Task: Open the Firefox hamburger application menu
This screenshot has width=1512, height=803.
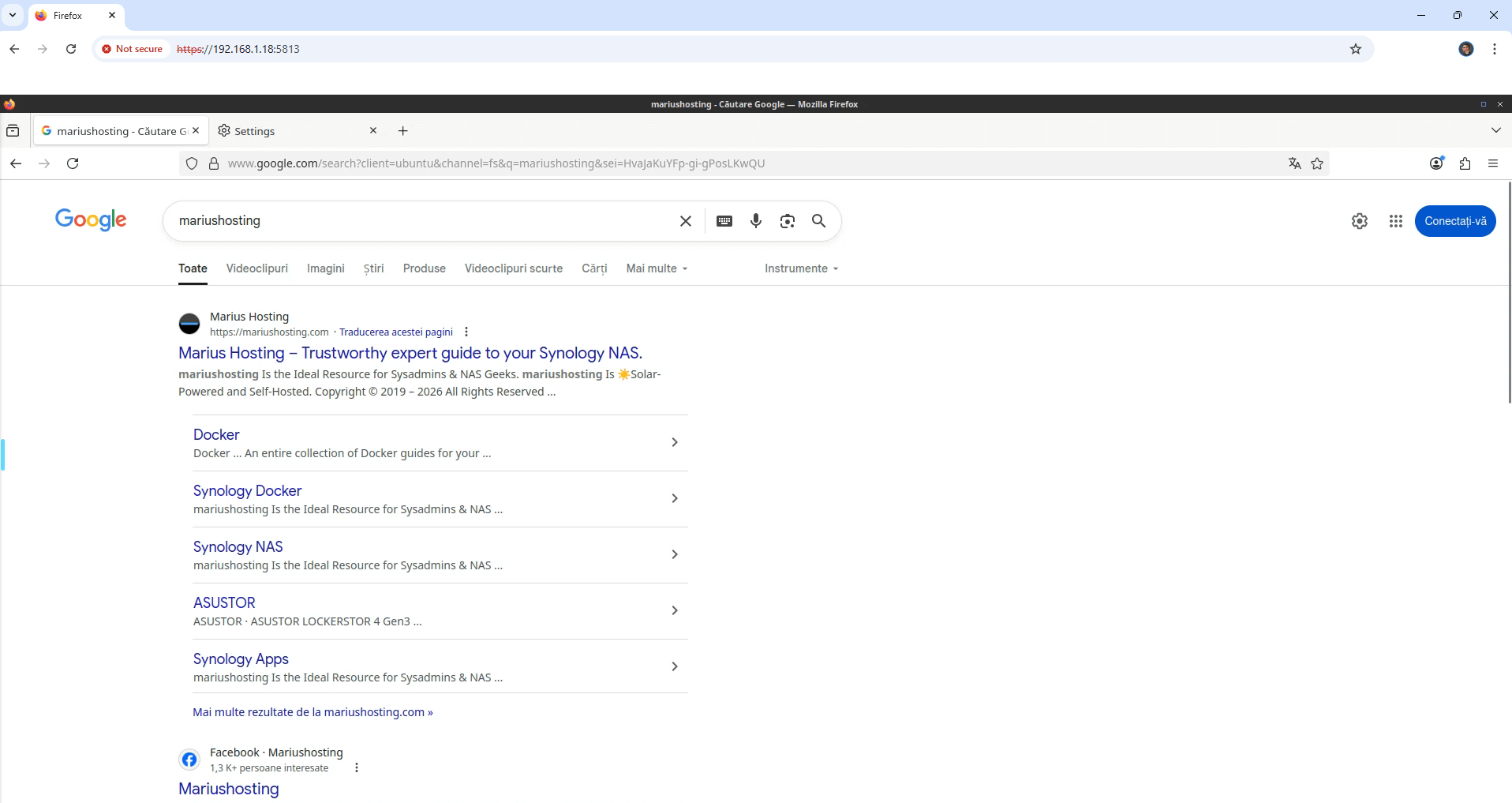Action: click(1492, 163)
